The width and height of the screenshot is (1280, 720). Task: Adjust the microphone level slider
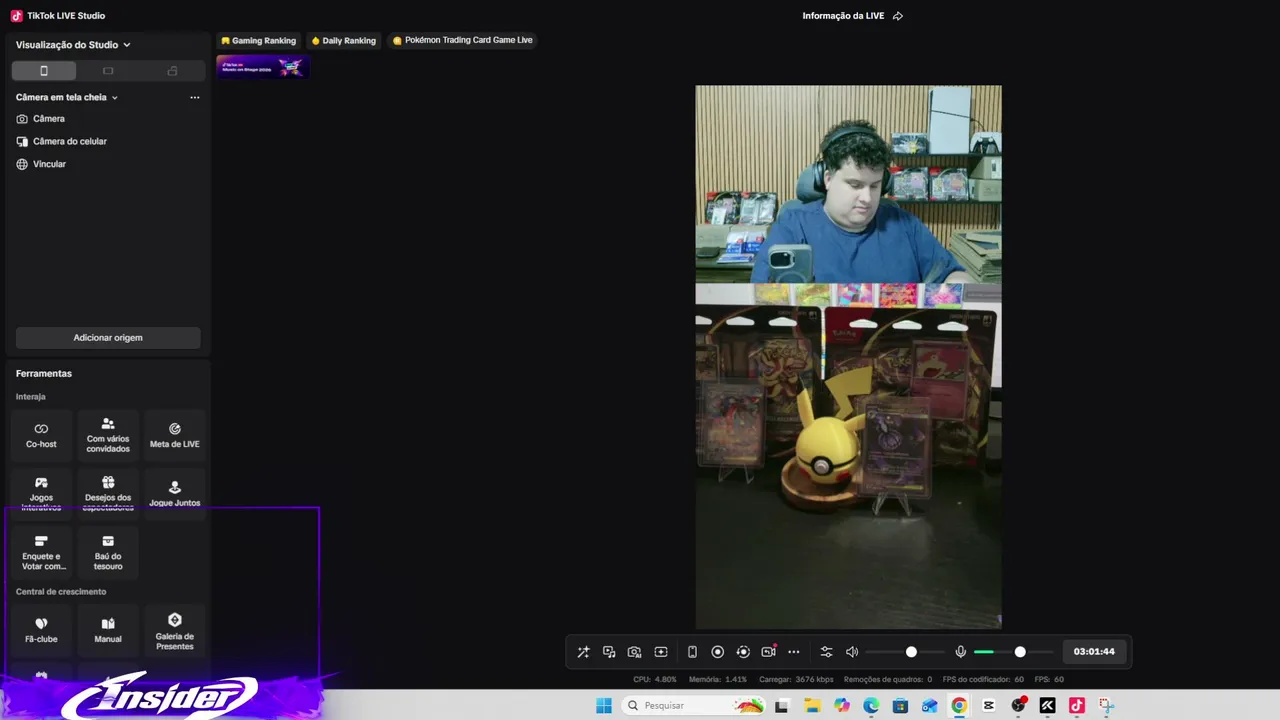[x=1013, y=652]
